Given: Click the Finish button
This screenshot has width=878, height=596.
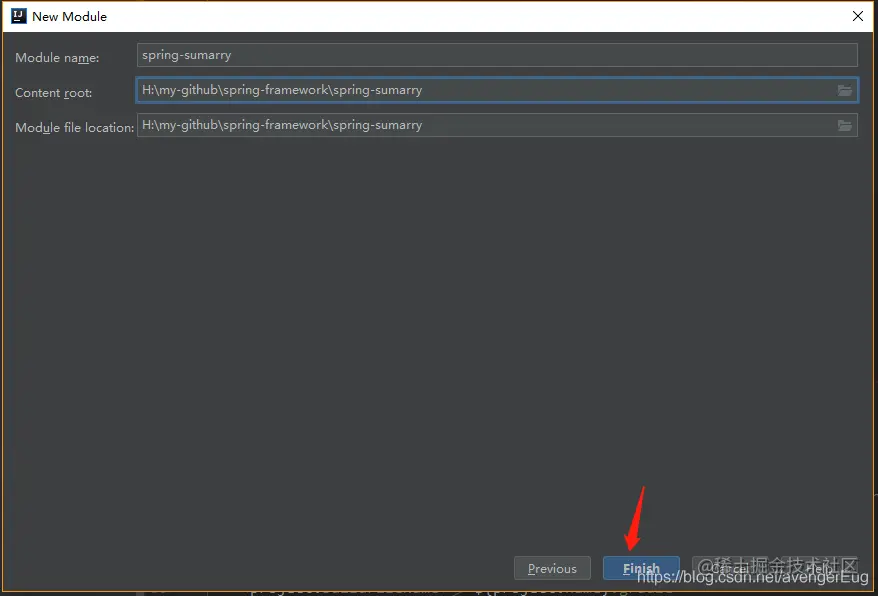Looking at the screenshot, I should click(641, 568).
